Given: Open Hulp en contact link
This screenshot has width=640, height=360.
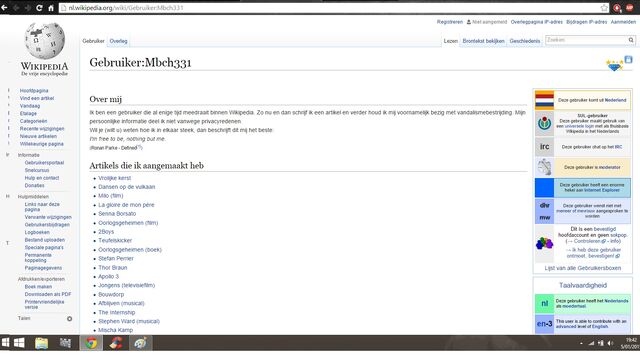Looking at the screenshot, I should 42,178.
